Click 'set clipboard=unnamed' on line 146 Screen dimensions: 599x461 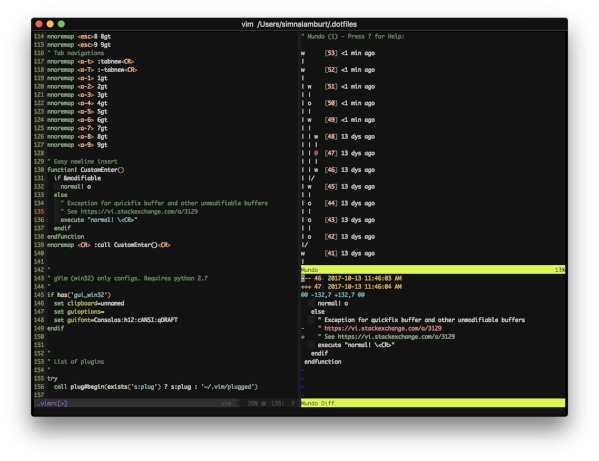tap(89, 303)
